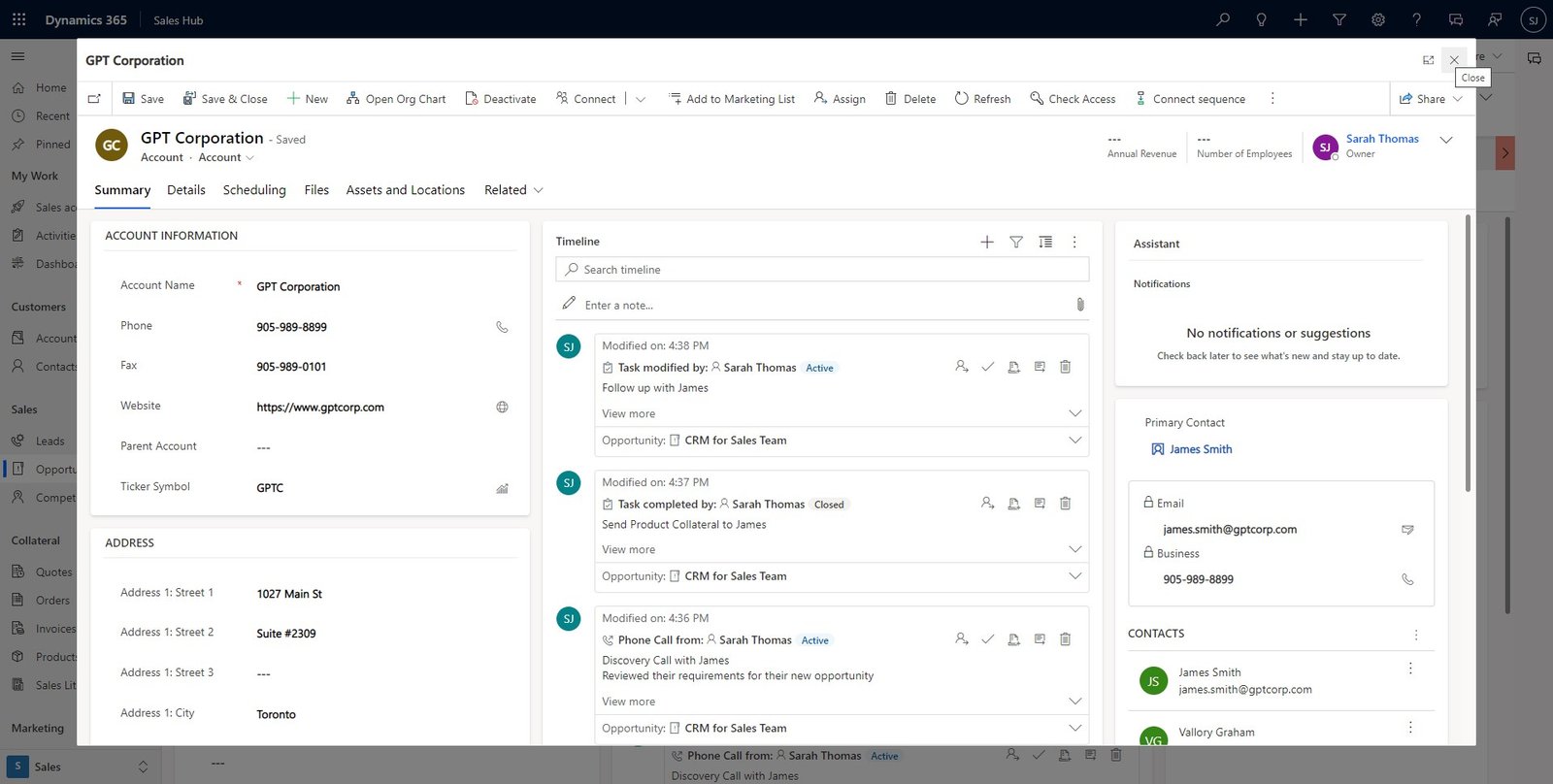This screenshot has height=784, width=1553.
Task: Switch to the Summary tab
Action: click(122, 190)
